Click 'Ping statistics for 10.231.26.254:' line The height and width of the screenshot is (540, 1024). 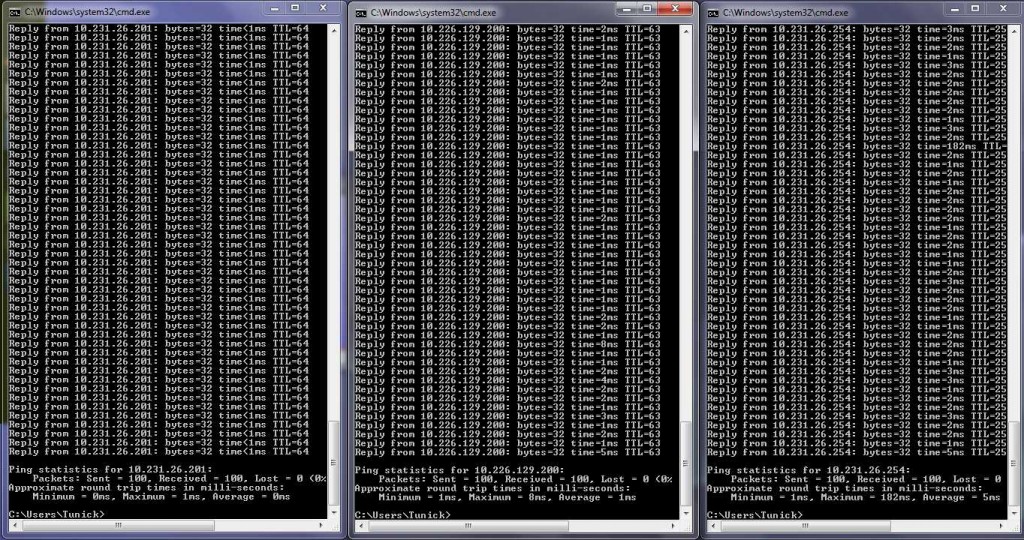coord(808,469)
